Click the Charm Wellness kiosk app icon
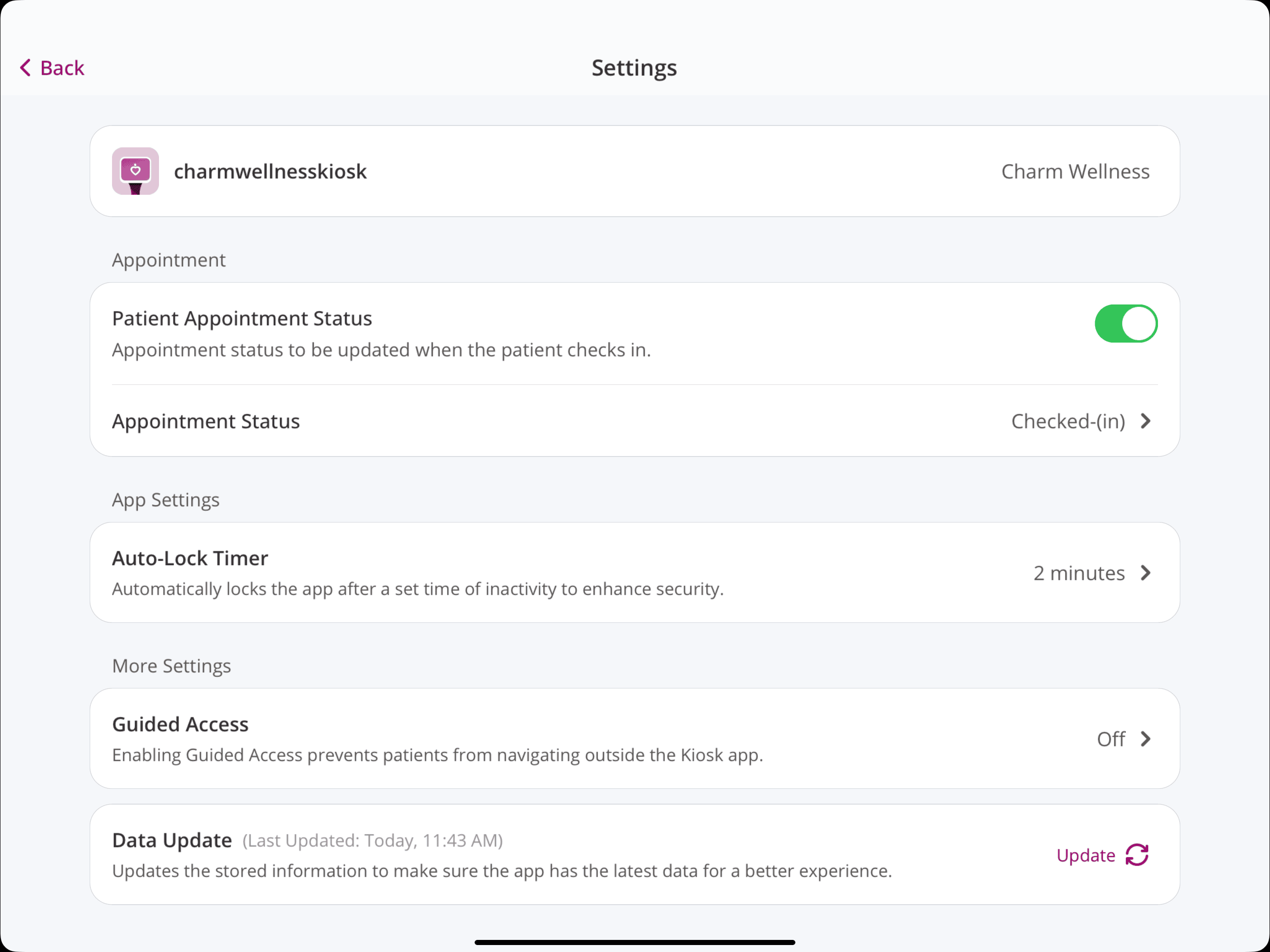Screen dimensions: 1270x952 pyautogui.click(x=135, y=171)
